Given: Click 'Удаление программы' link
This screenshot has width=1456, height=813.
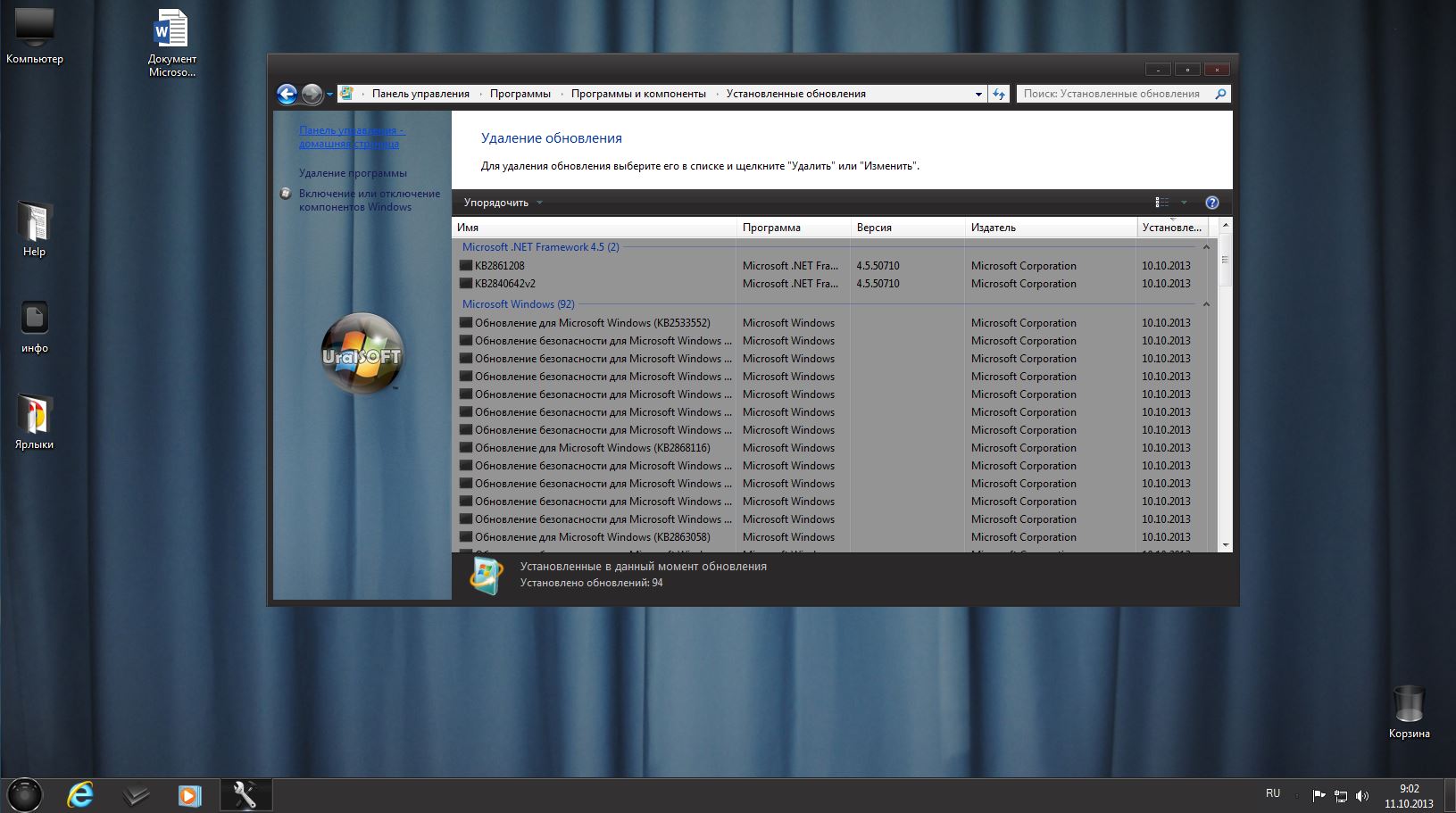Looking at the screenshot, I should point(353,173).
